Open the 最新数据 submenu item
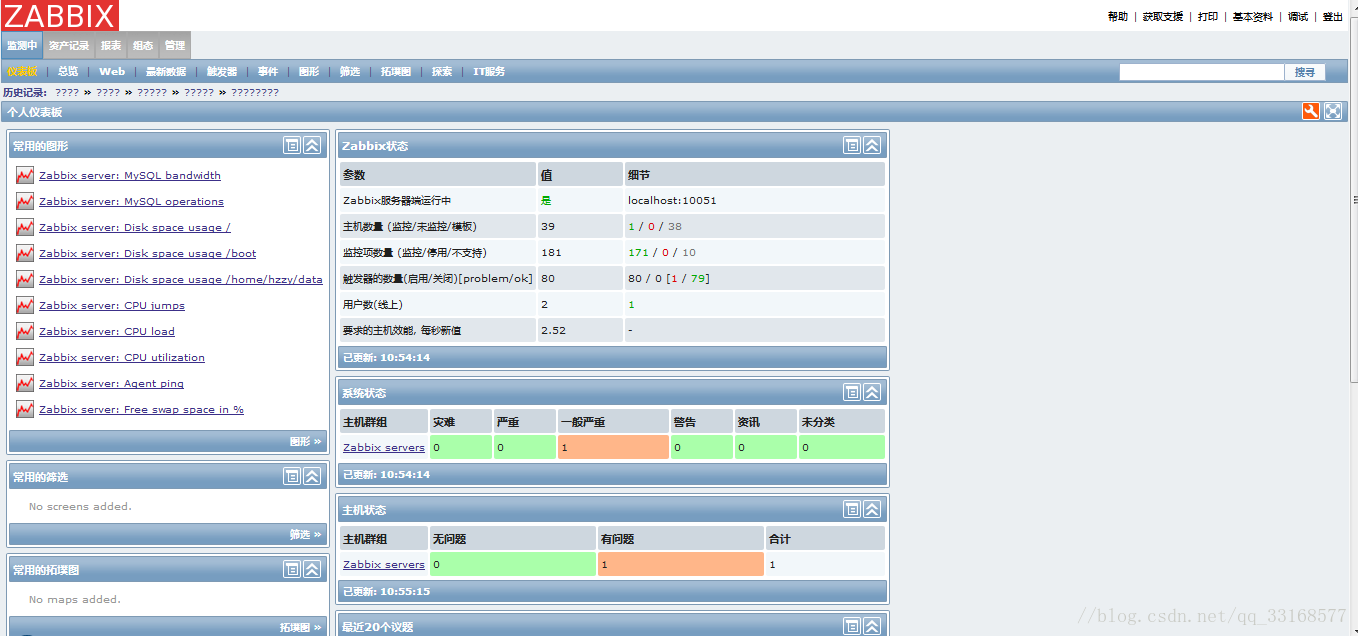Image resolution: width=1358 pixels, height=636 pixels. click(x=166, y=71)
